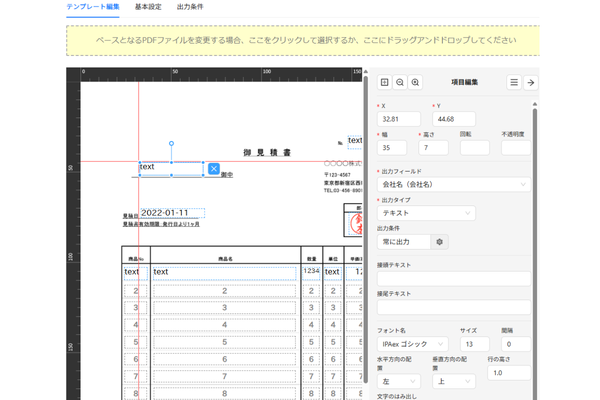Select the テンプレート編集 tab
Viewport: 600px width, 400px height.
[x=93, y=7]
